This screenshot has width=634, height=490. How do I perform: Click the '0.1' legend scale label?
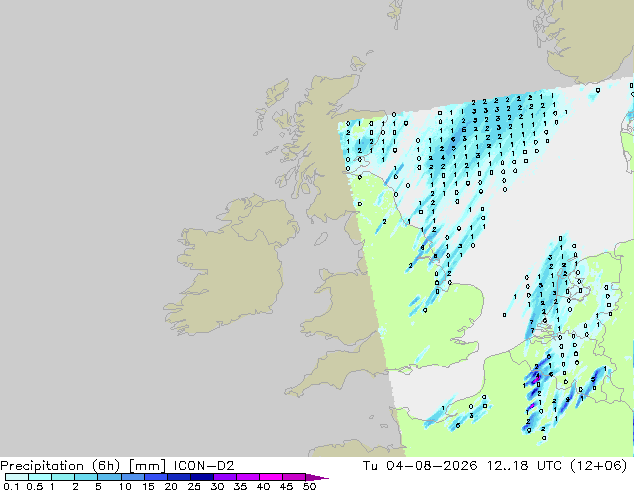(x=11, y=486)
